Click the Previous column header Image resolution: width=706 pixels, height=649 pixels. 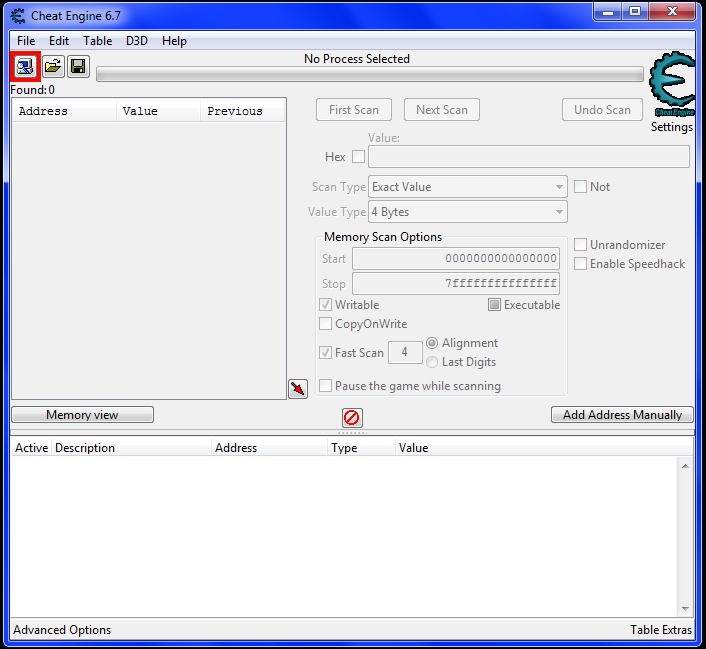[x=242, y=111]
